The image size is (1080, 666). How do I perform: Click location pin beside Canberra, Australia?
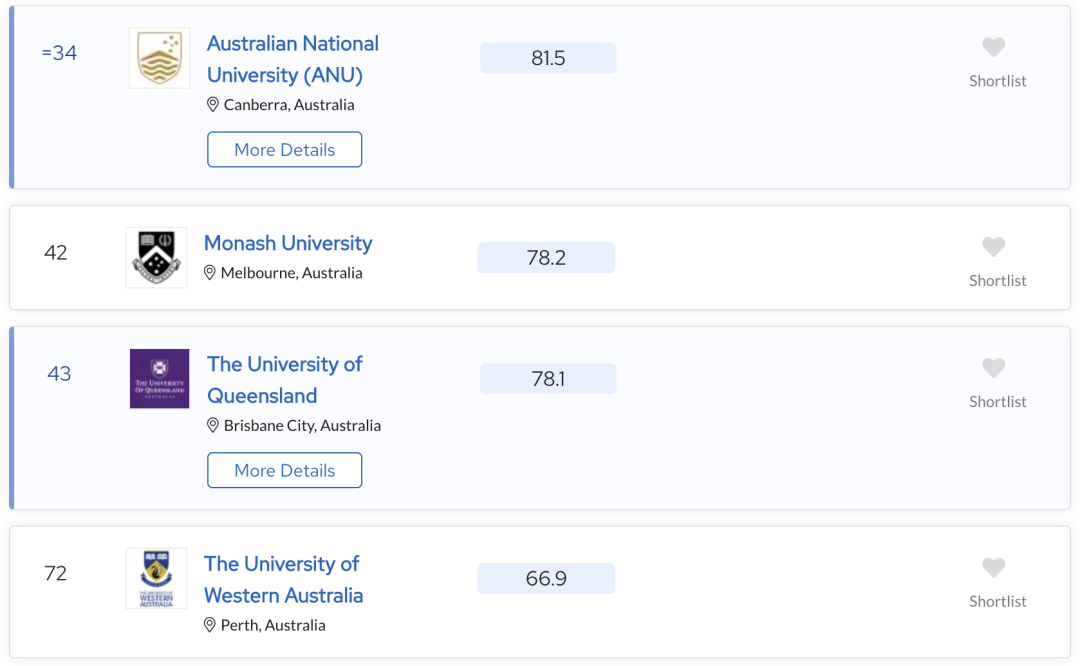click(x=213, y=104)
